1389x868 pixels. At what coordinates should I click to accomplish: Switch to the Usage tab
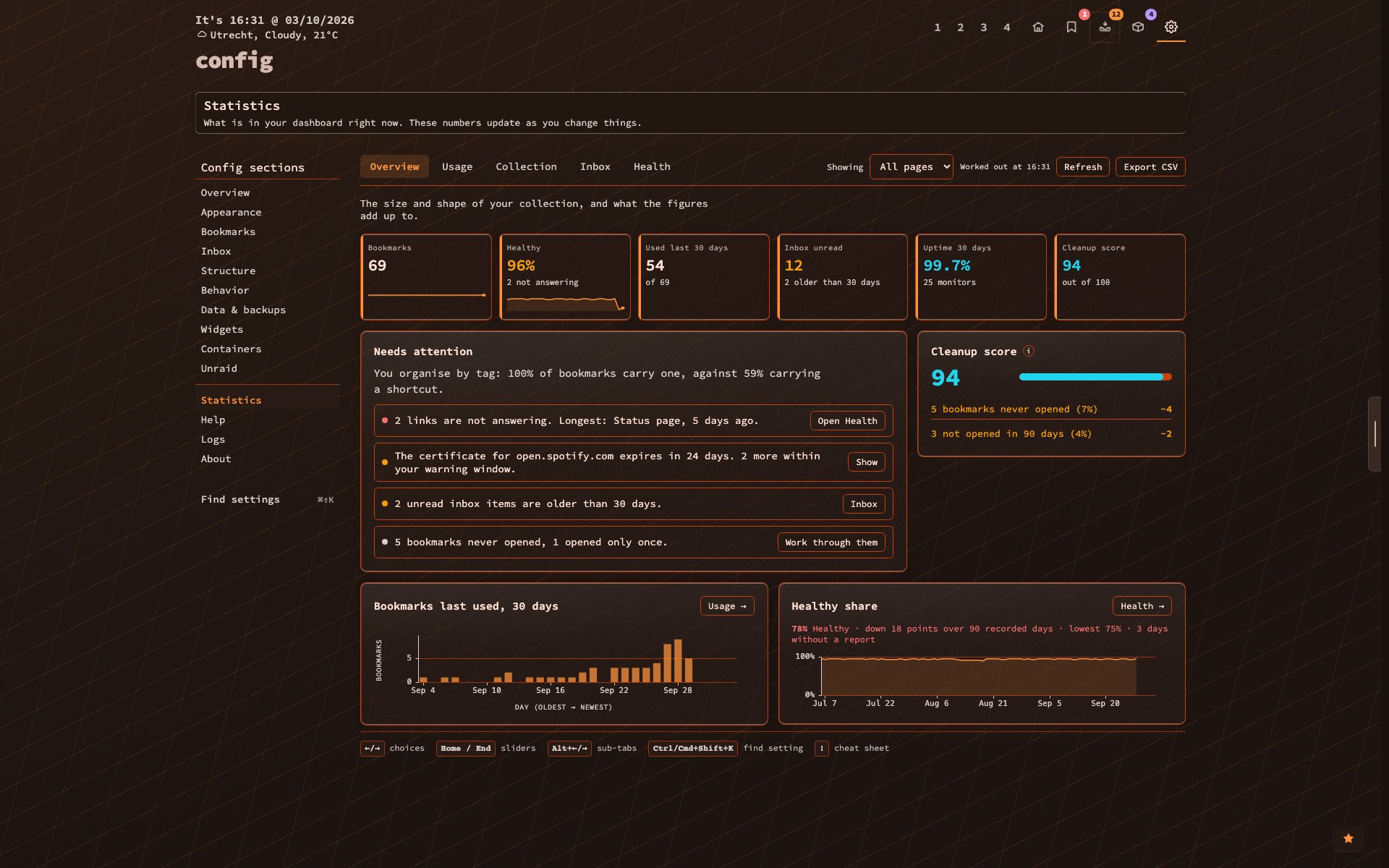[457, 166]
